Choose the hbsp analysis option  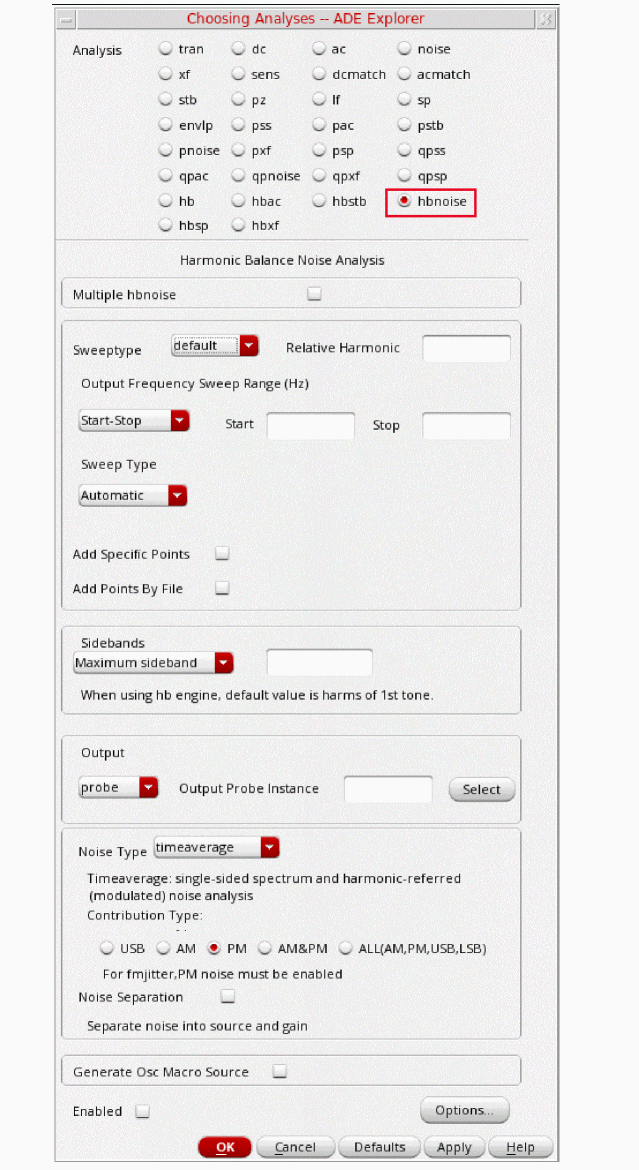tap(166, 225)
